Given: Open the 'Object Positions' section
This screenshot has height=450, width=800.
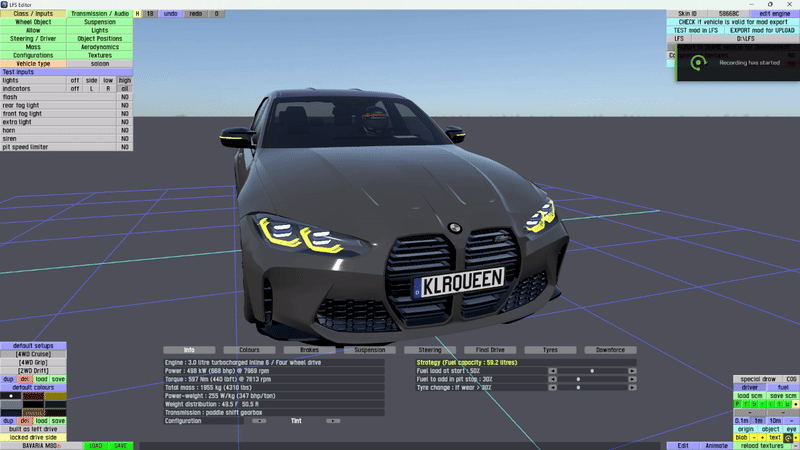Looking at the screenshot, I should point(100,39).
